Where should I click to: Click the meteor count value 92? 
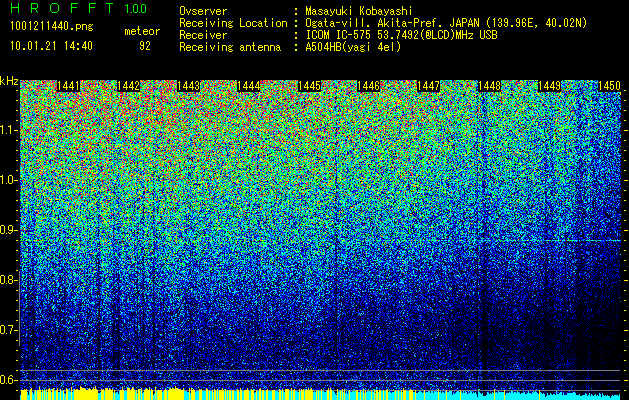pos(145,46)
